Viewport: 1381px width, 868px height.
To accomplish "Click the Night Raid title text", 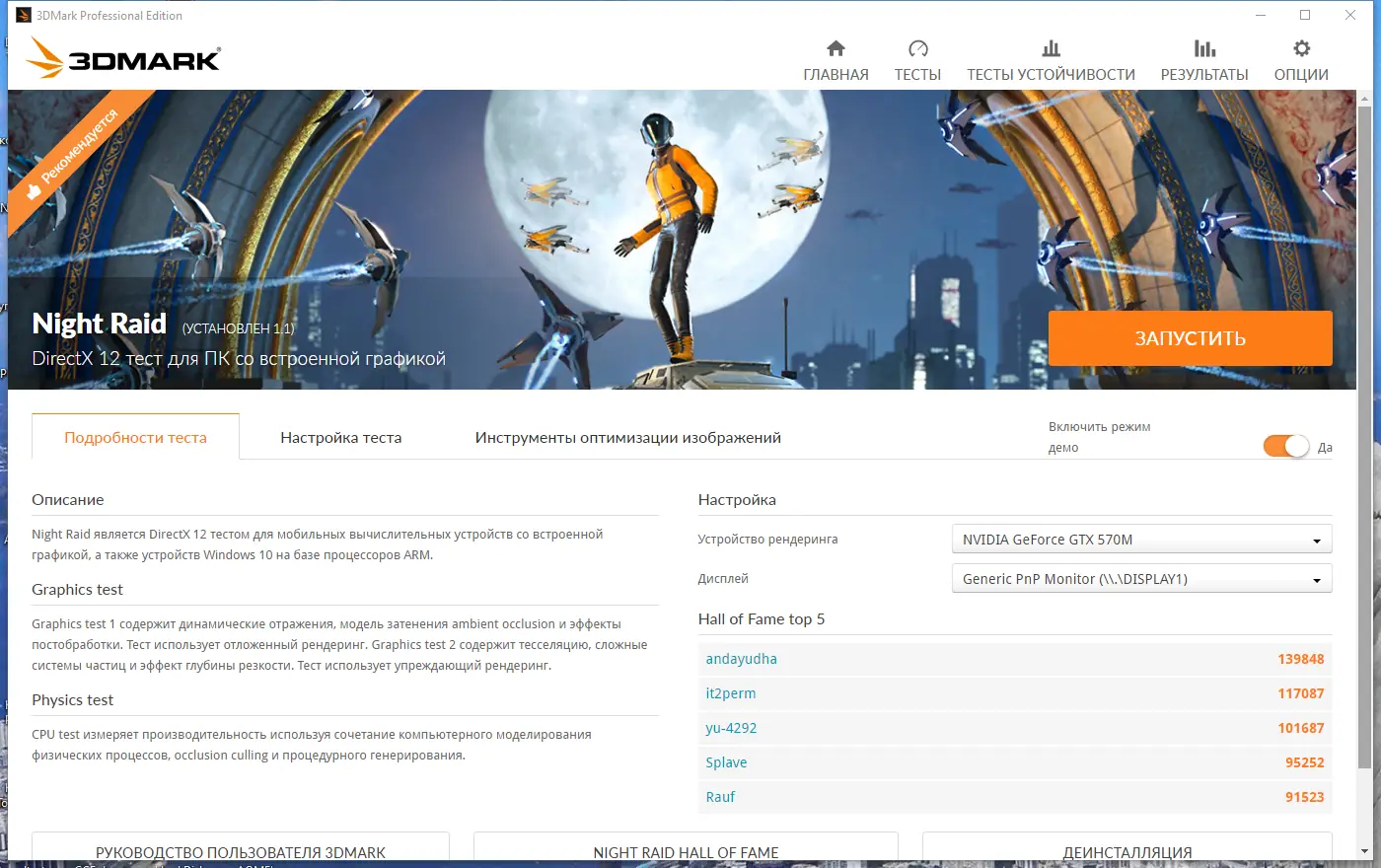I will (x=99, y=324).
